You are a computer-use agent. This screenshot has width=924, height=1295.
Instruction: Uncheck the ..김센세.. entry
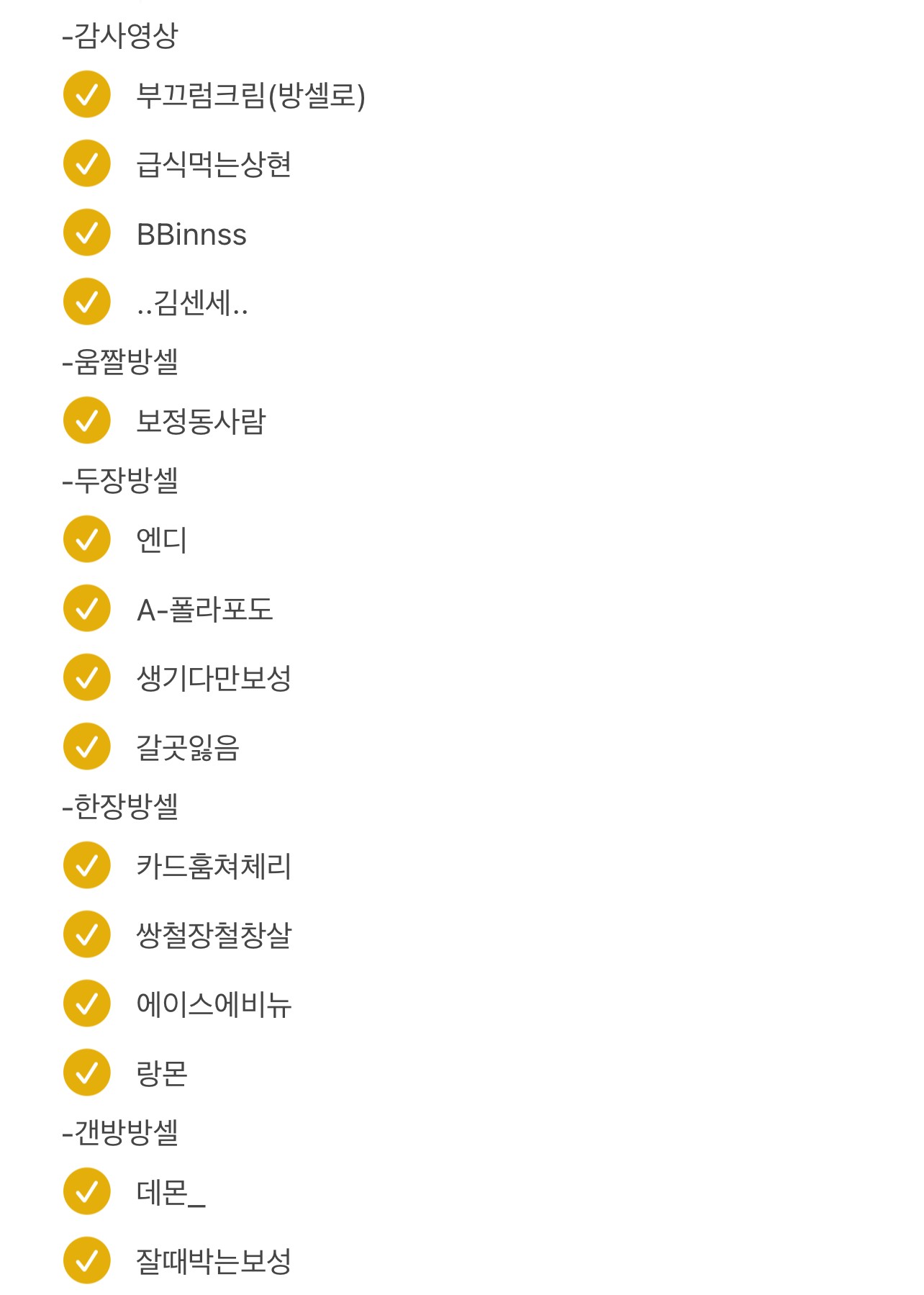click(x=86, y=302)
